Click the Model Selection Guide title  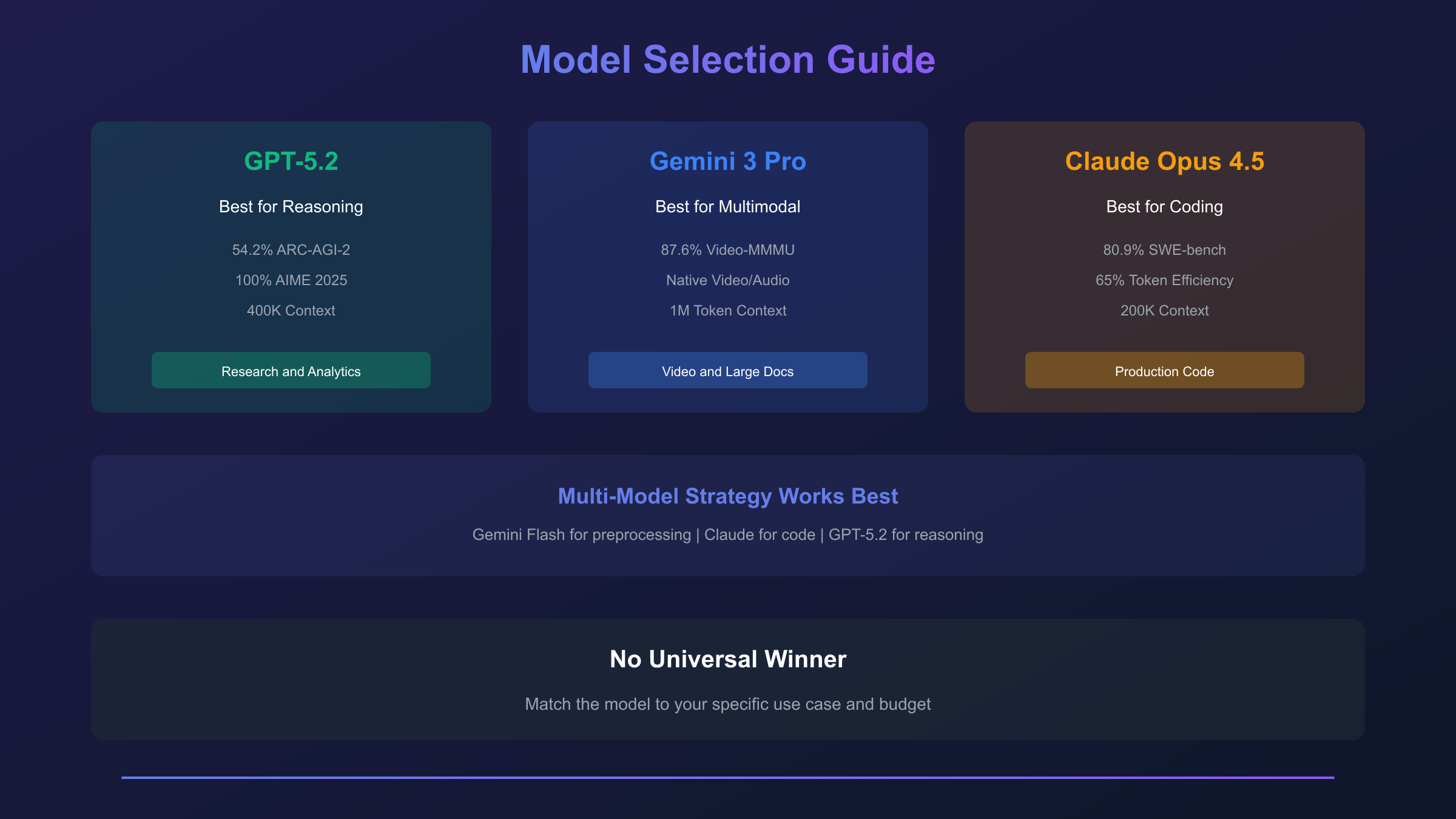727,59
